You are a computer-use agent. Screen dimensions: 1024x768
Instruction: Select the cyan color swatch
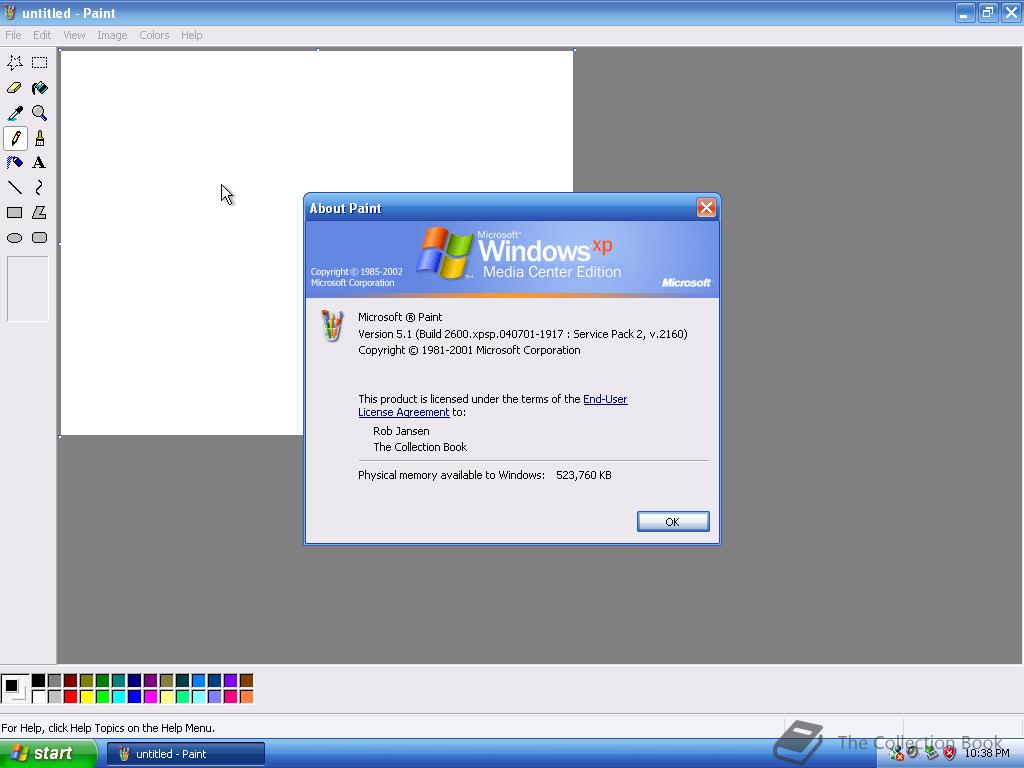(118, 697)
